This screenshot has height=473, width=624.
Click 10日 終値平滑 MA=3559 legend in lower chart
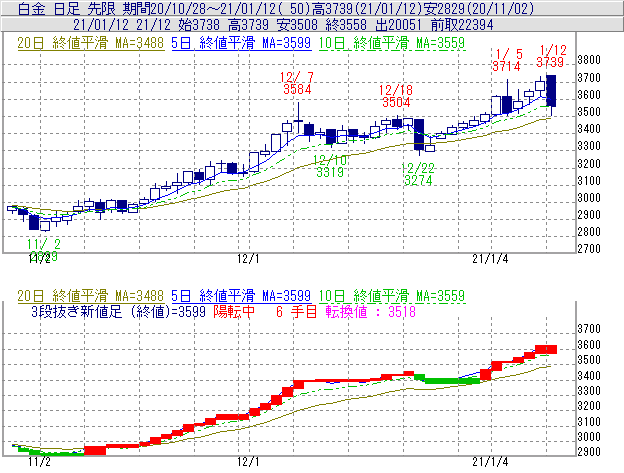click(x=392, y=296)
